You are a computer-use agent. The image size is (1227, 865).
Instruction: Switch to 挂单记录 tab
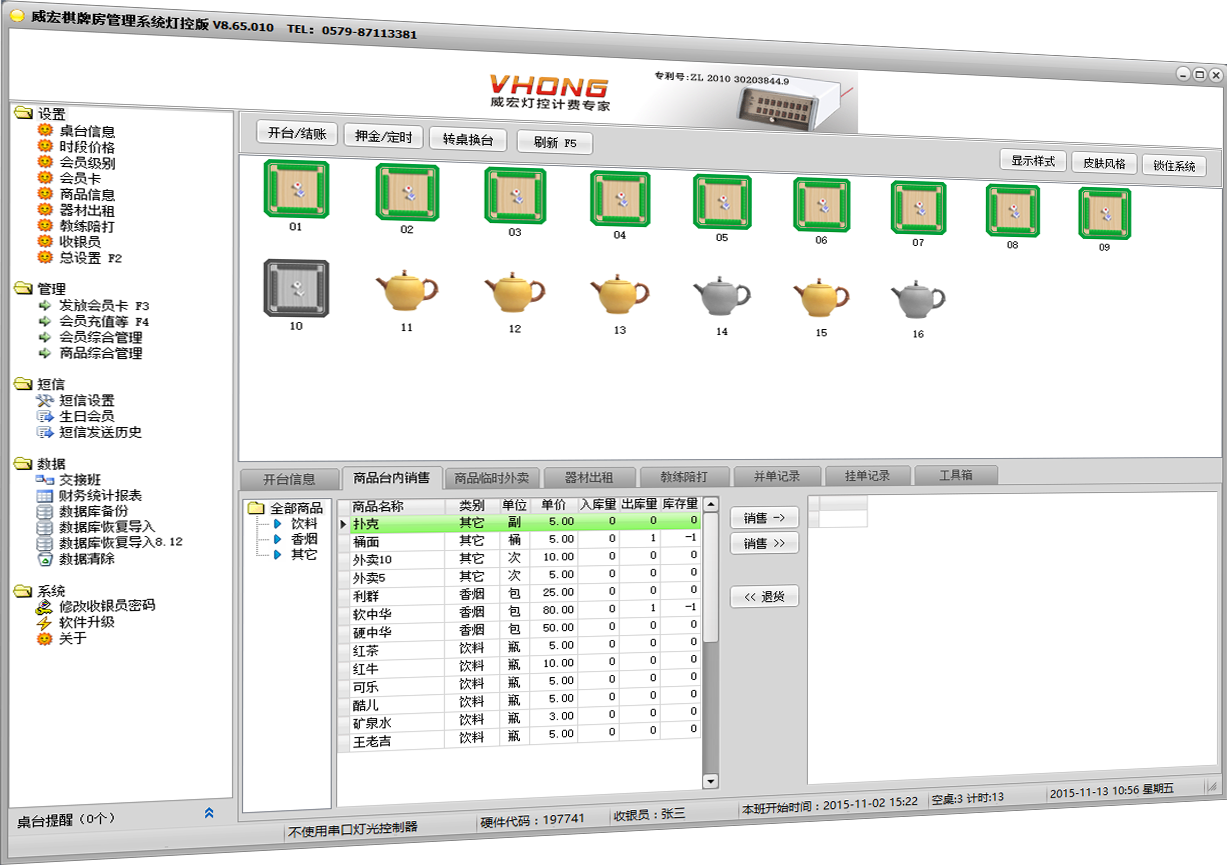pyautogui.click(x=866, y=476)
